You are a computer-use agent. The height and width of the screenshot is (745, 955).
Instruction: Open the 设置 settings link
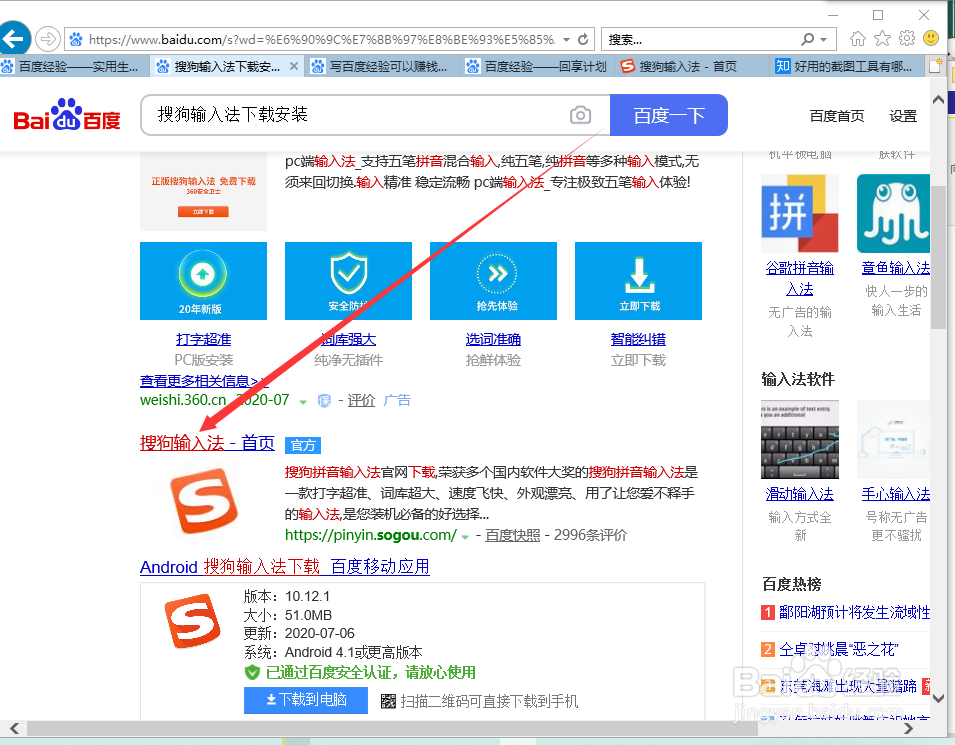click(x=903, y=116)
